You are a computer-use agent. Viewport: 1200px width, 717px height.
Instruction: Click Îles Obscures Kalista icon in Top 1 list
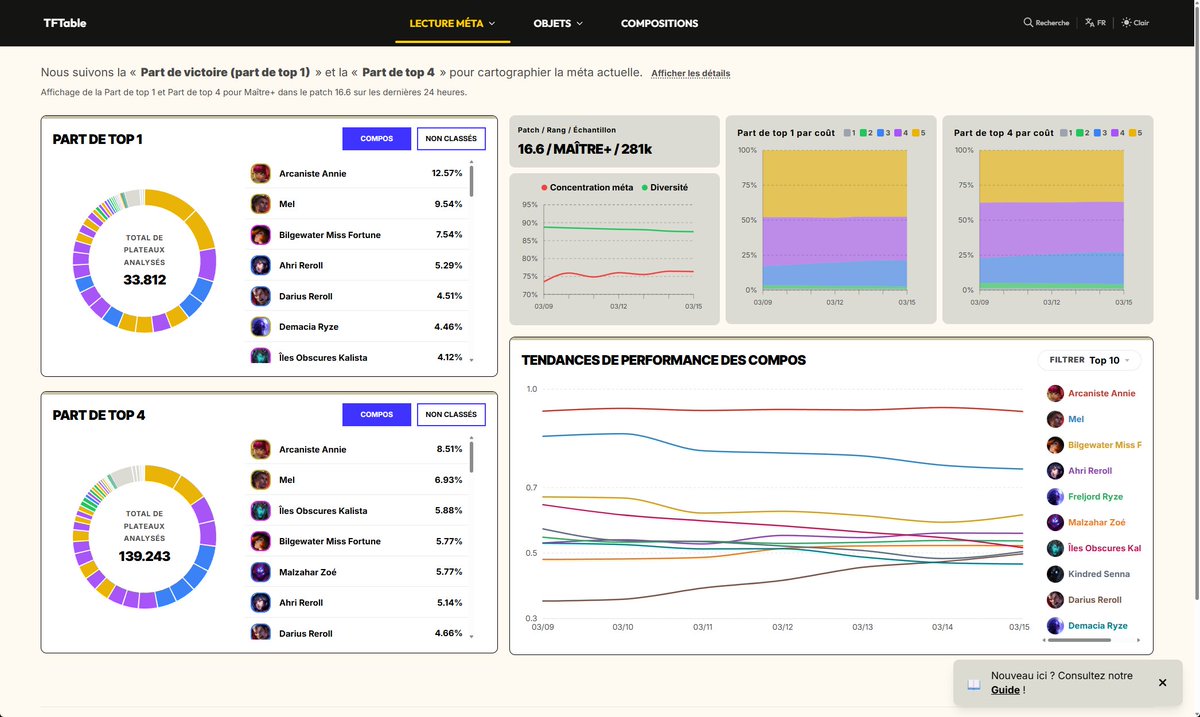pyautogui.click(x=261, y=355)
